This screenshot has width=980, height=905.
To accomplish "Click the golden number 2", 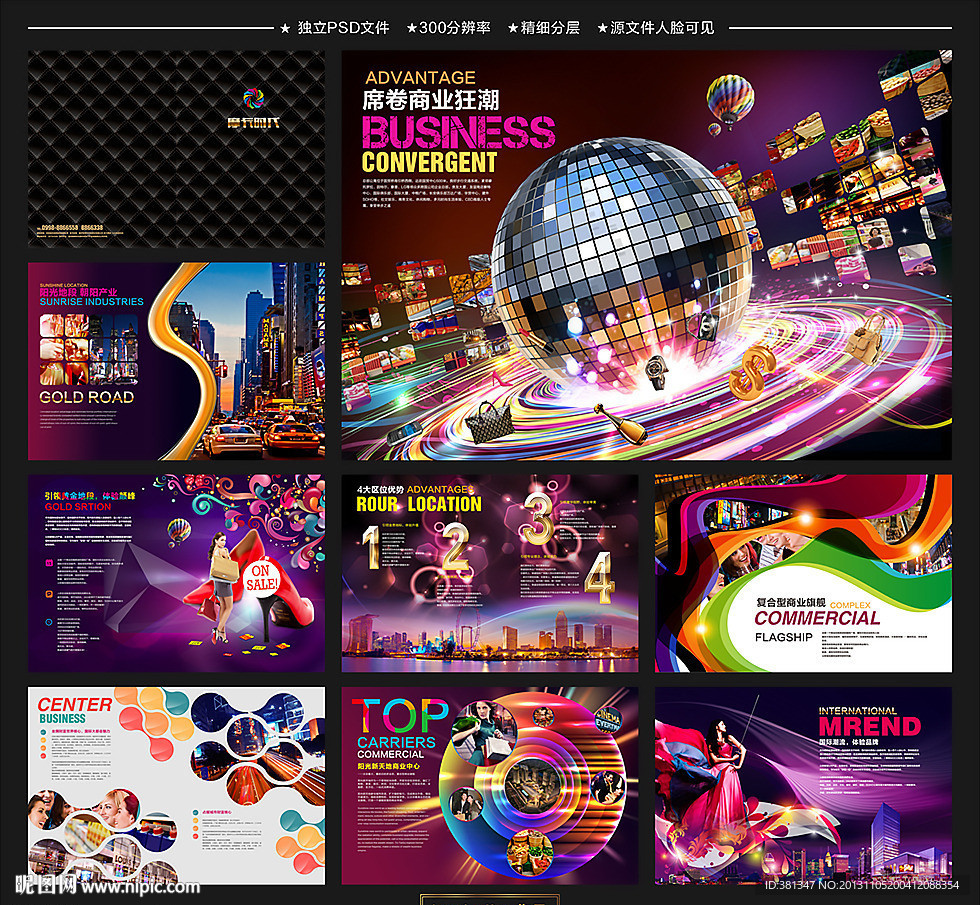I will pos(456,547).
